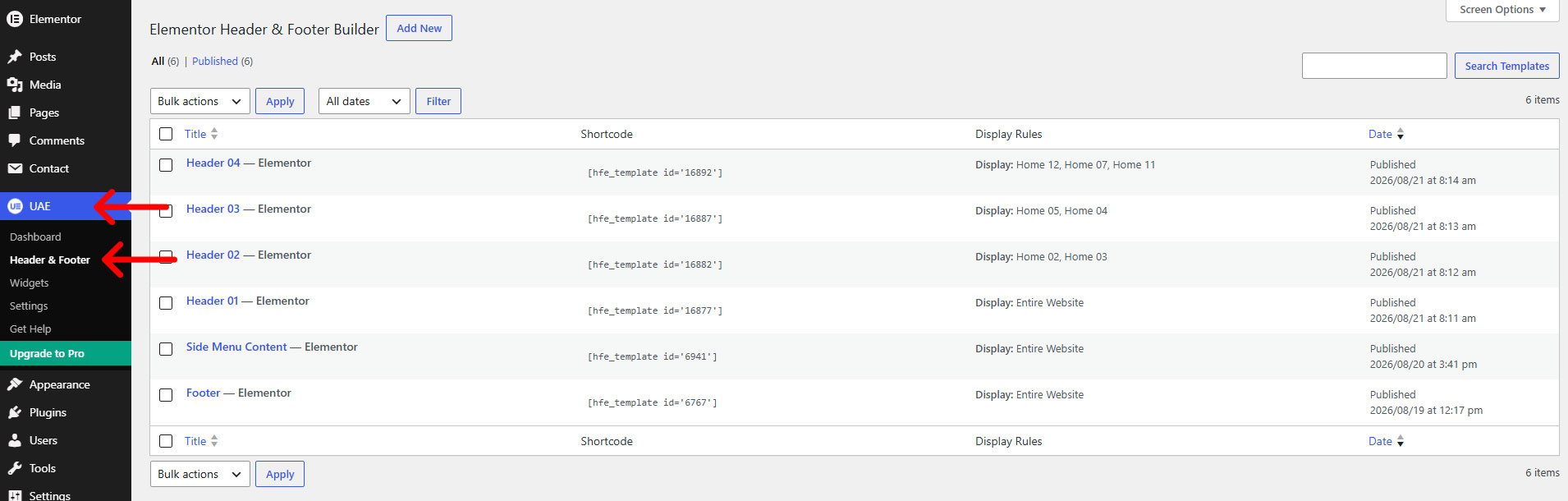Click the top Apply button
Viewport: 1568px width, 501px height.
(280, 101)
